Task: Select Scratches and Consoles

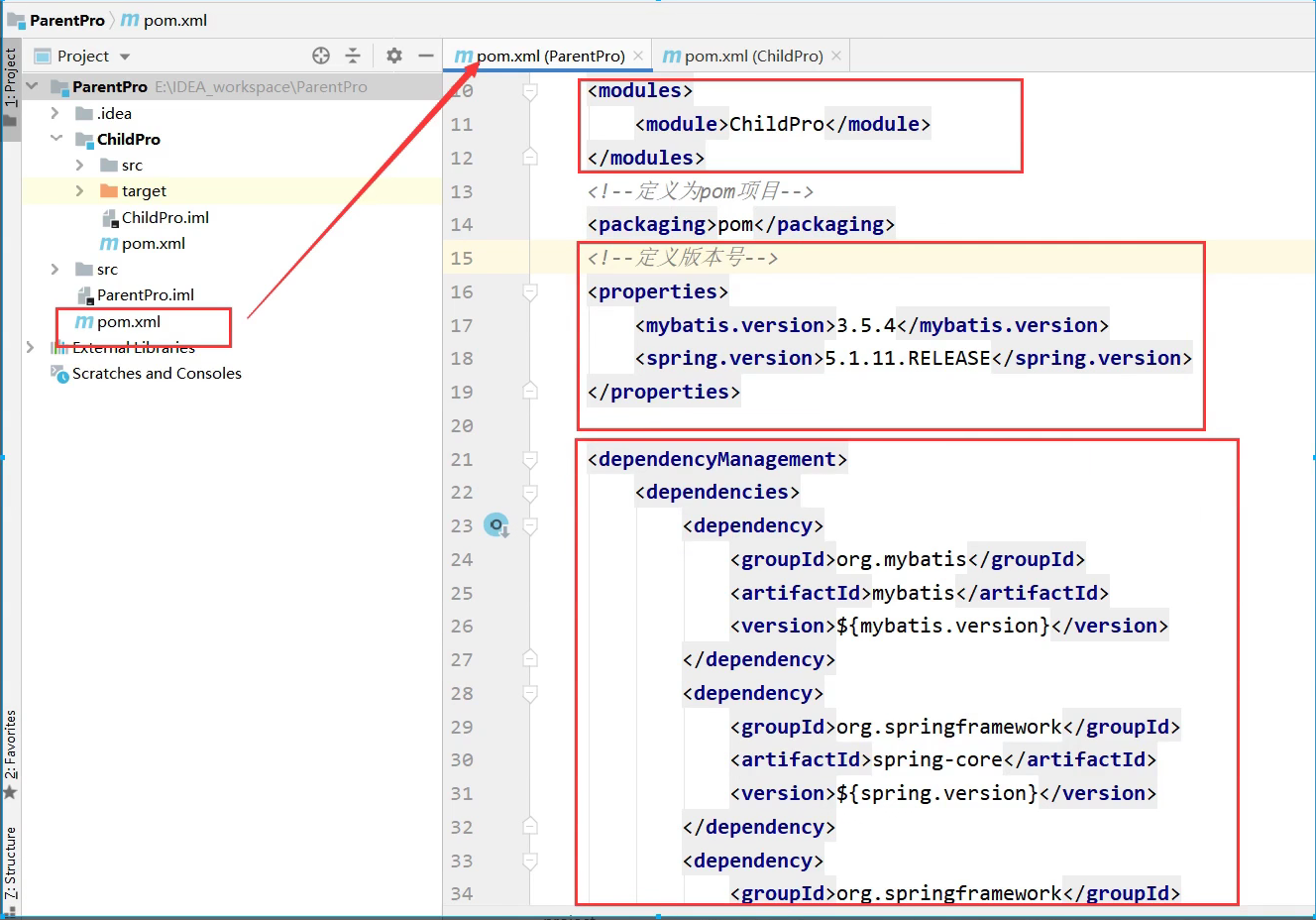Action: (147, 373)
